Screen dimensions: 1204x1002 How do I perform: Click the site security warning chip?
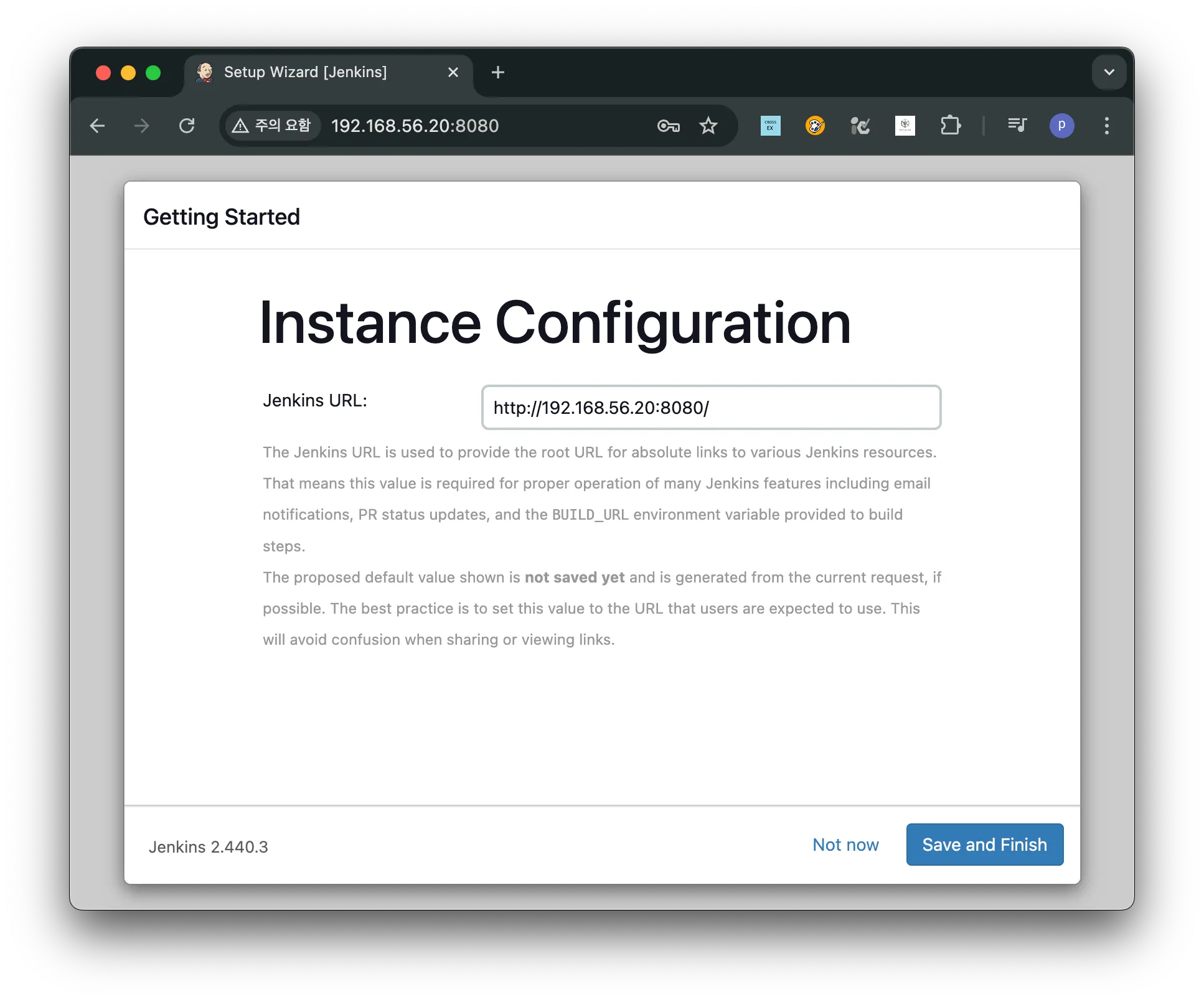coord(272,126)
